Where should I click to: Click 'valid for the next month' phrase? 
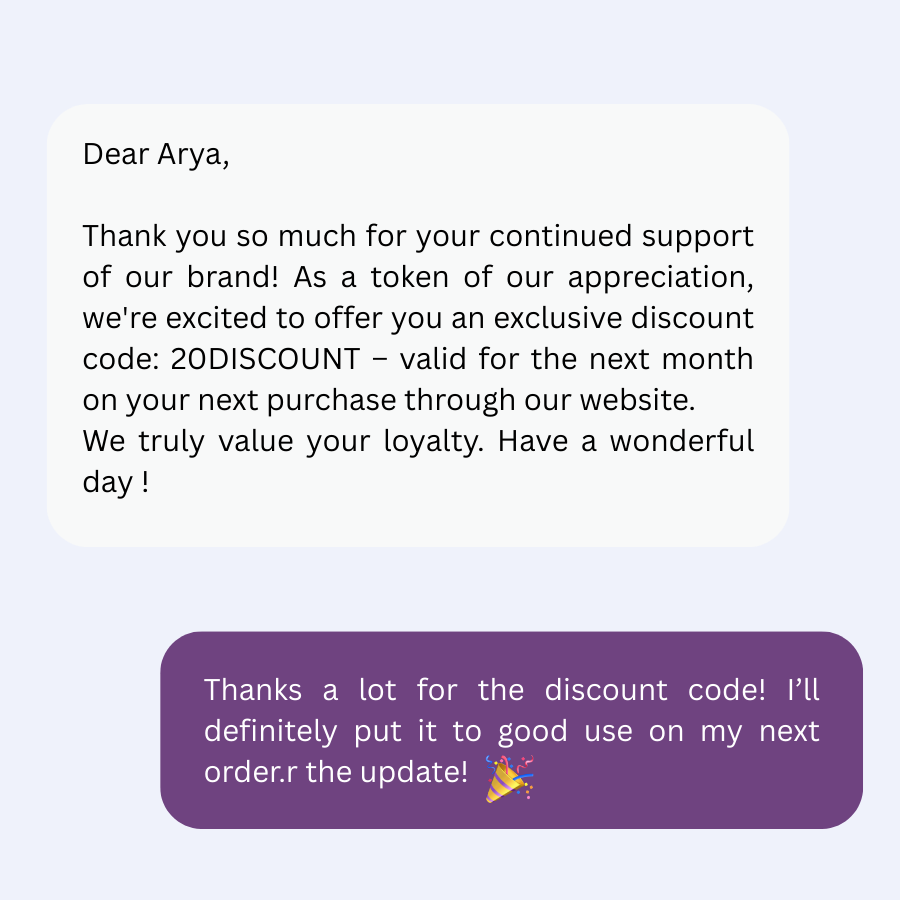tap(576, 359)
